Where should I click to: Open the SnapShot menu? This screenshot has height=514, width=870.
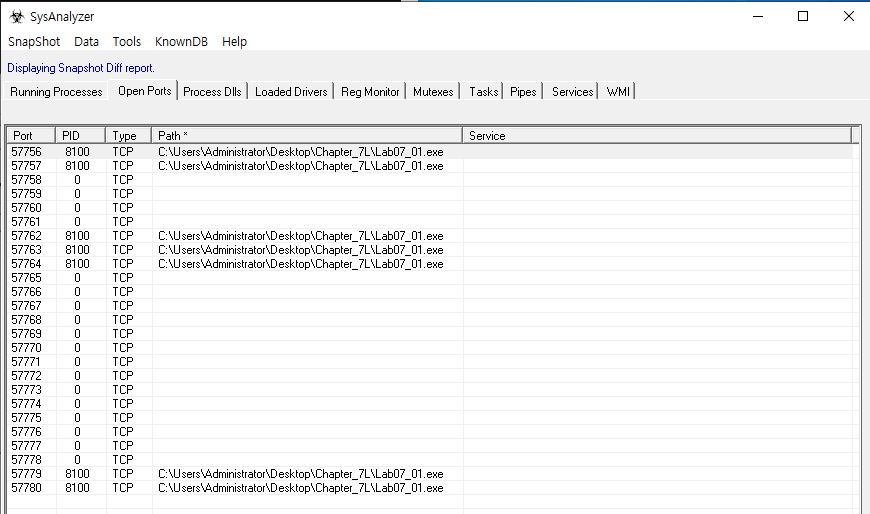click(x=34, y=42)
